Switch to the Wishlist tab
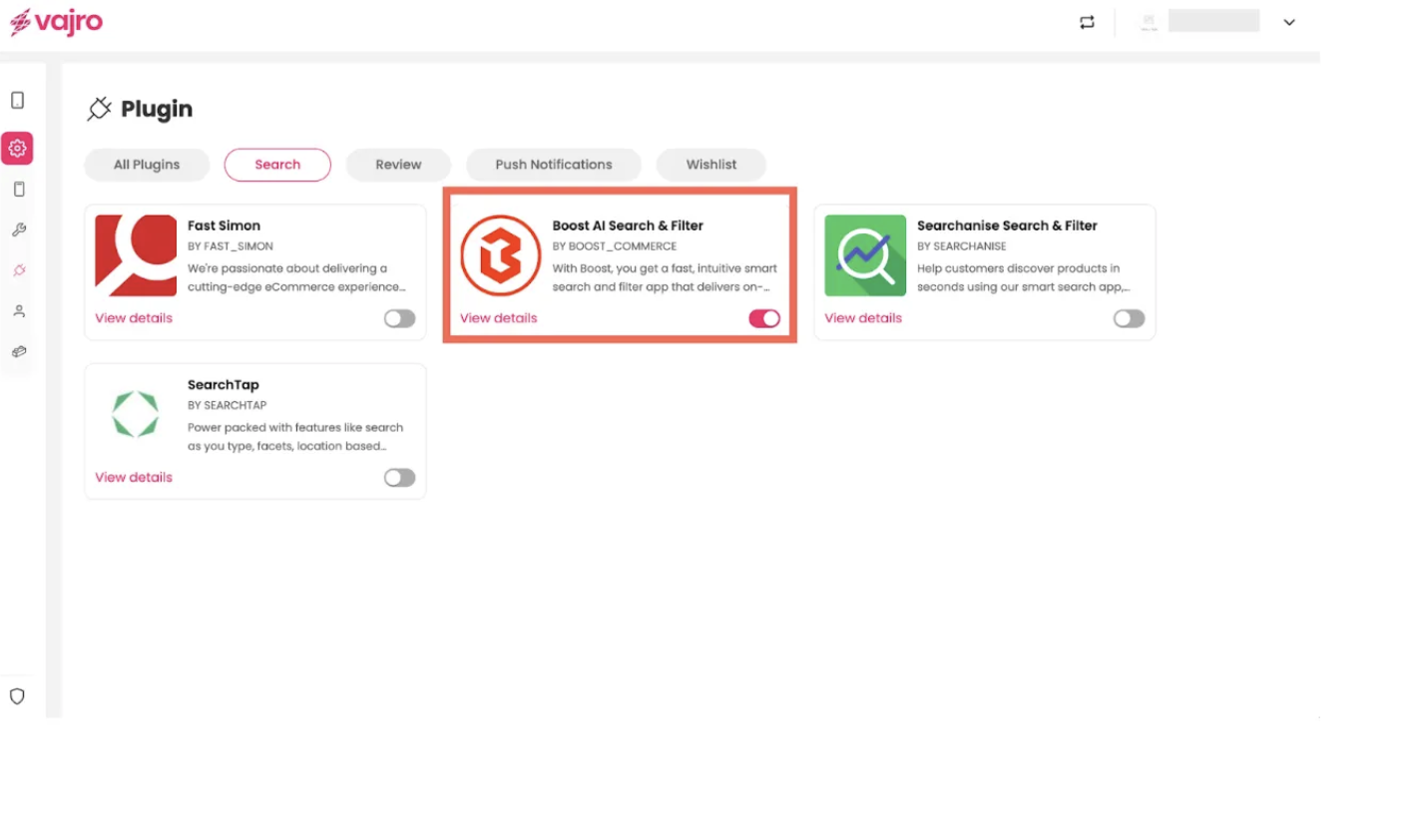 click(x=711, y=165)
